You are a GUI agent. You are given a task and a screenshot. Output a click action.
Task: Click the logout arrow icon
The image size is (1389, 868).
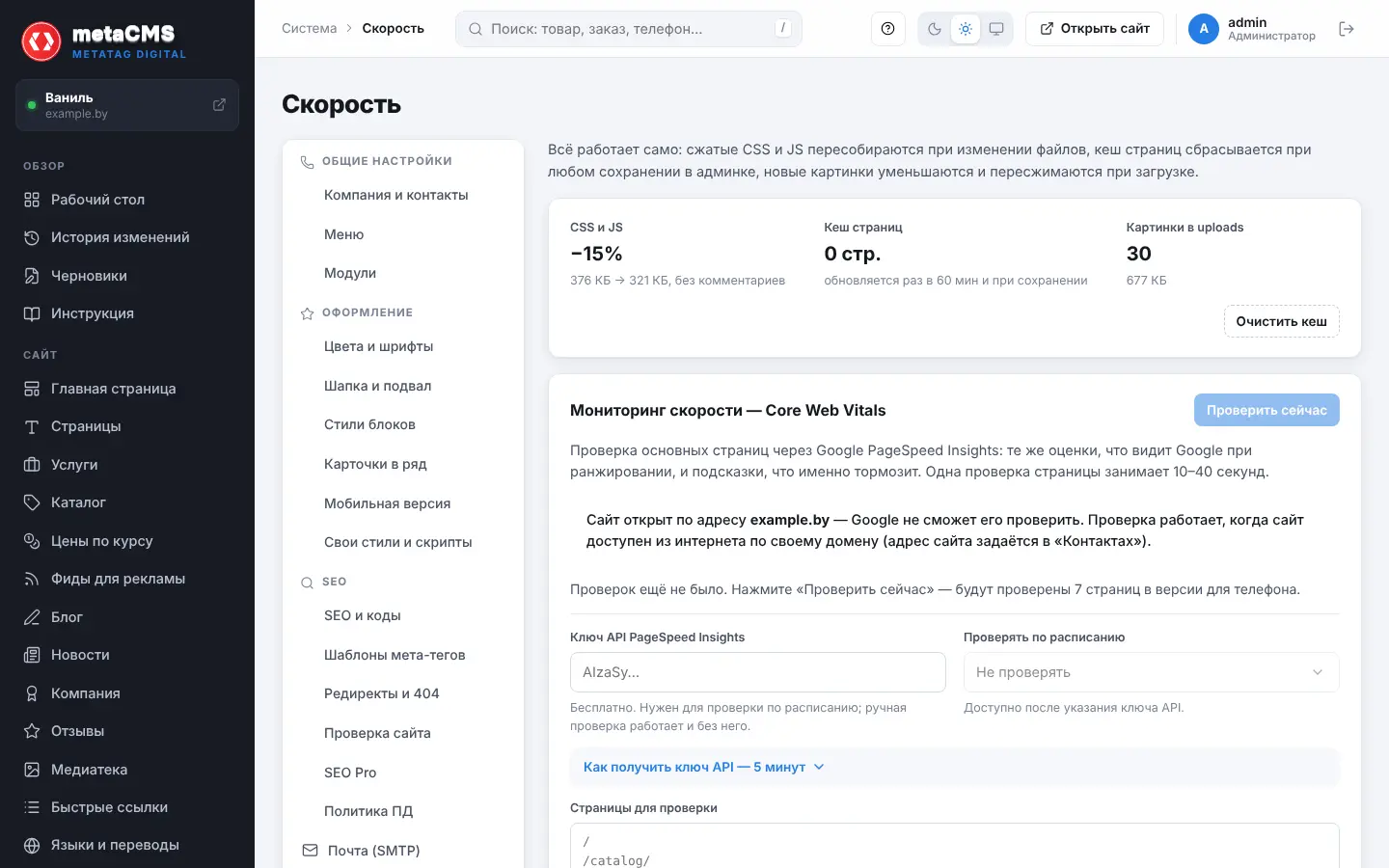(1347, 29)
